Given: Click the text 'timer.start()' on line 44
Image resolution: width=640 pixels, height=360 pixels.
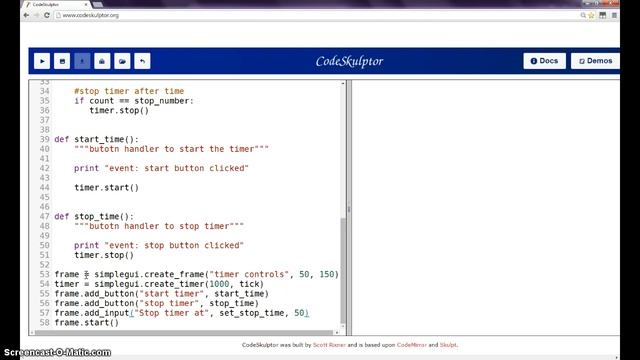Looking at the screenshot, I should click(x=107, y=188).
